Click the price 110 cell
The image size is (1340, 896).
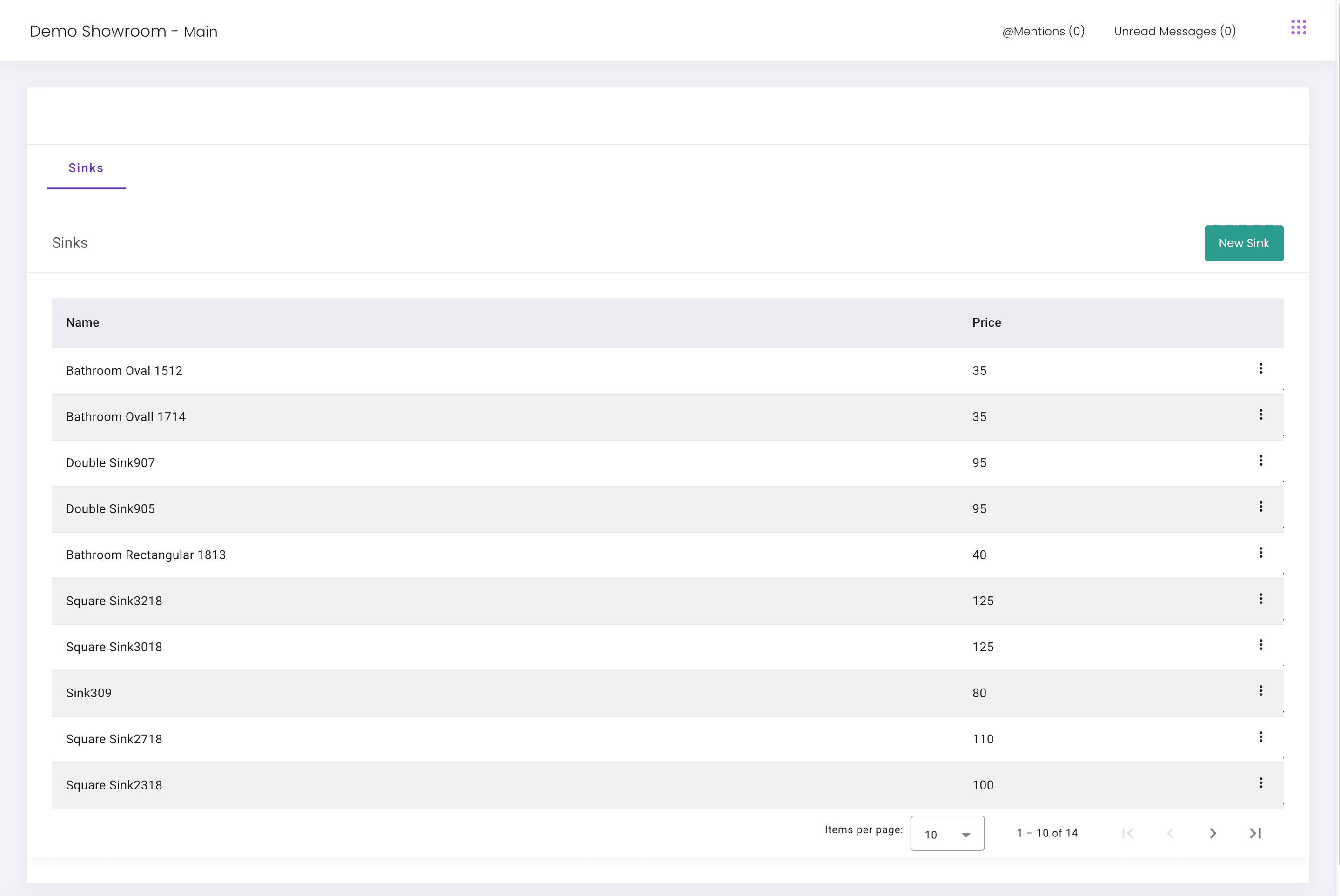point(983,739)
